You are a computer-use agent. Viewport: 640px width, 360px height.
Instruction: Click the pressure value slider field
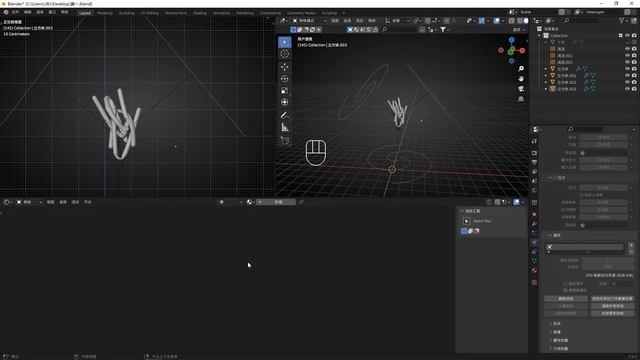(x=603, y=188)
